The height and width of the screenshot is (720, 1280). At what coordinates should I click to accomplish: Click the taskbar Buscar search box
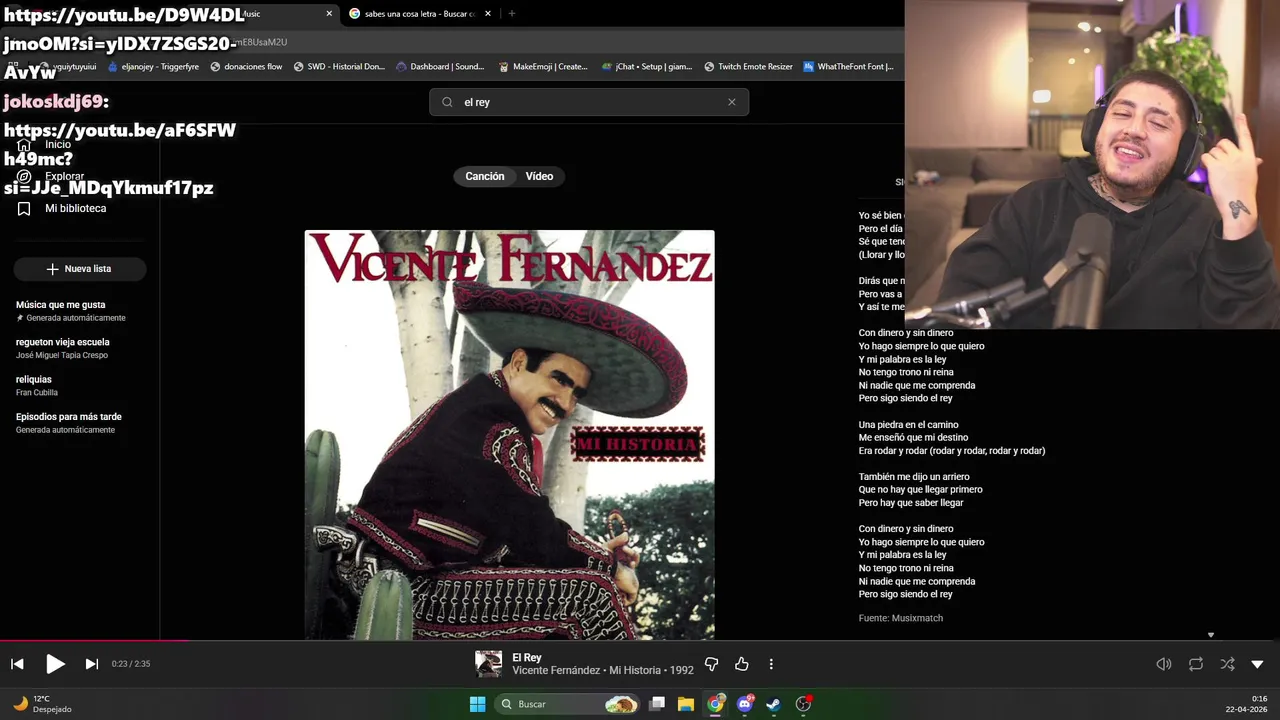pyautogui.click(x=567, y=704)
